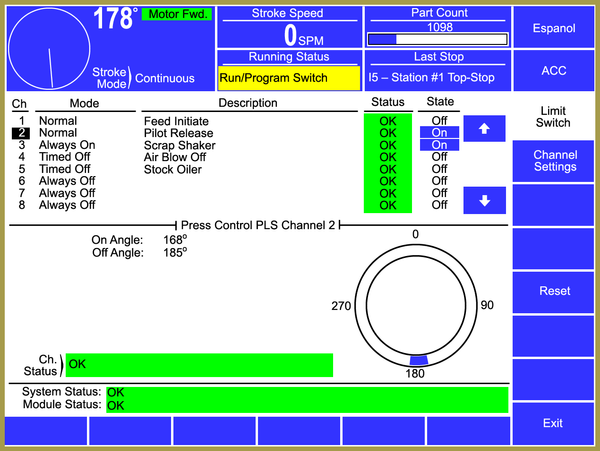Image resolution: width=600 pixels, height=451 pixels.
Task: Select the Stock Oiler channel row
Action: coord(173,169)
